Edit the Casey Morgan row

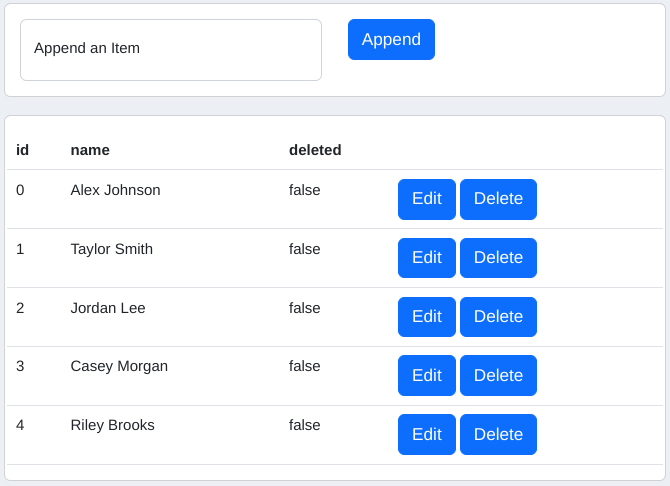pos(427,375)
